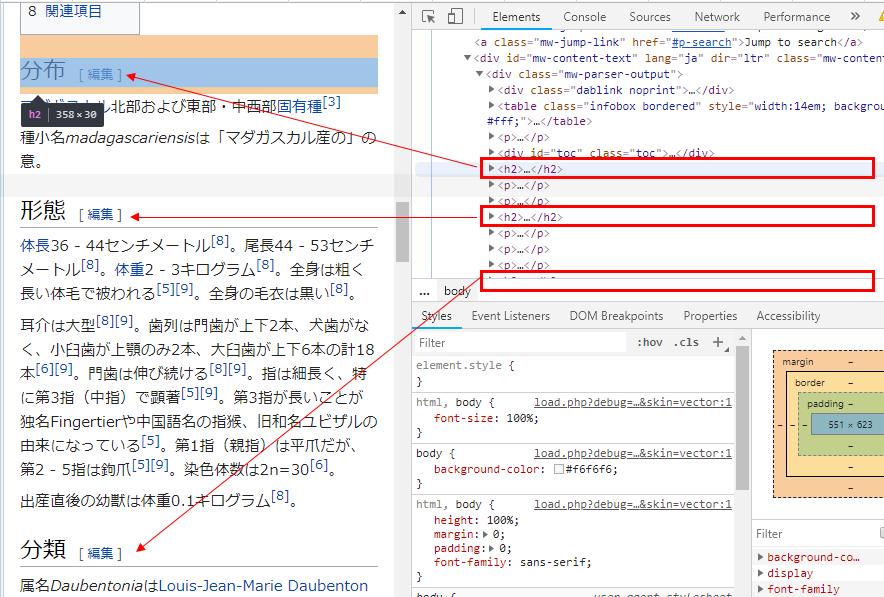Switch to the Console tab
The width and height of the screenshot is (884, 597).
(585, 17)
